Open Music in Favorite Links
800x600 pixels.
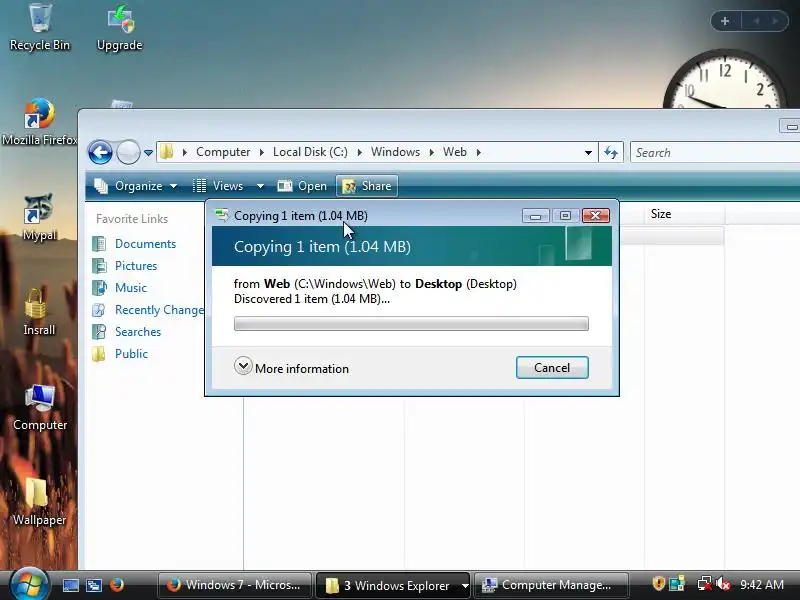point(131,288)
